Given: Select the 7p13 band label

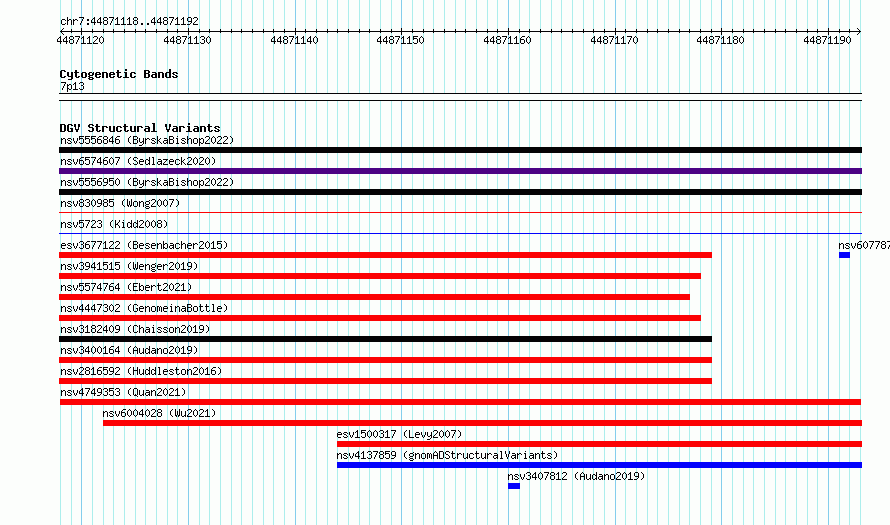Looking at the screenshot, I should [72, 86].
